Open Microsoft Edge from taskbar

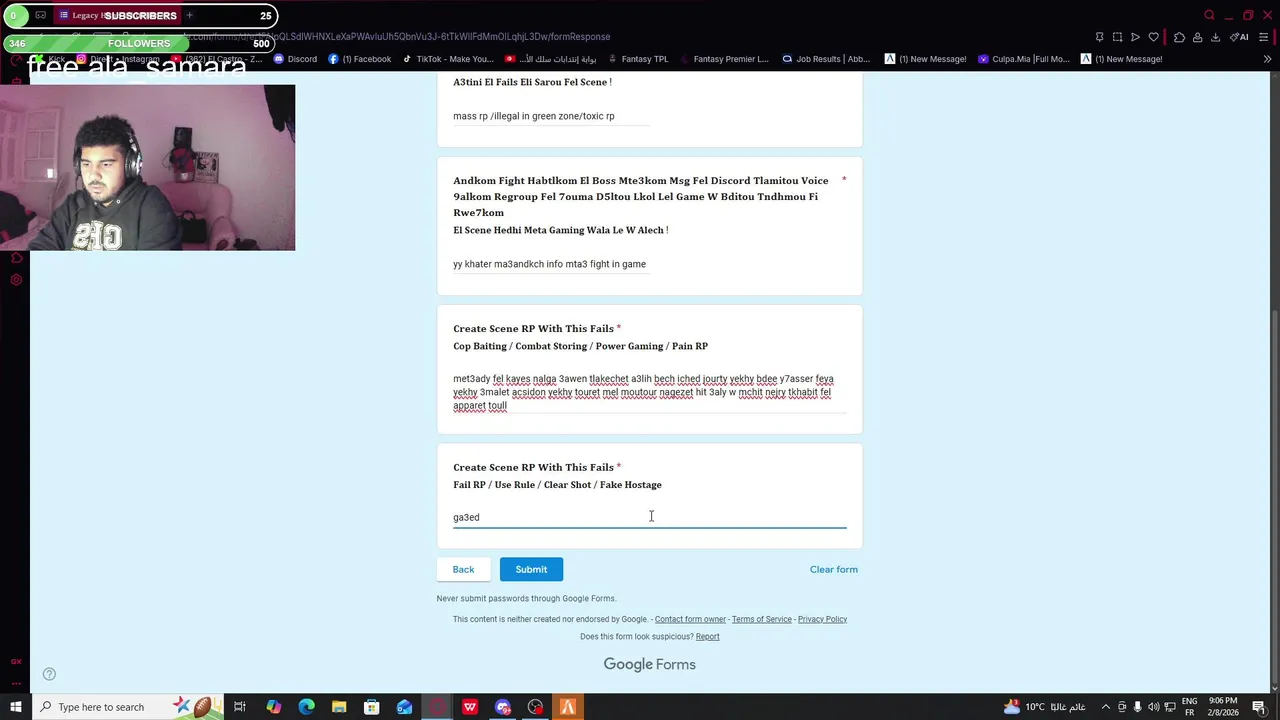(x=306, y=707)
